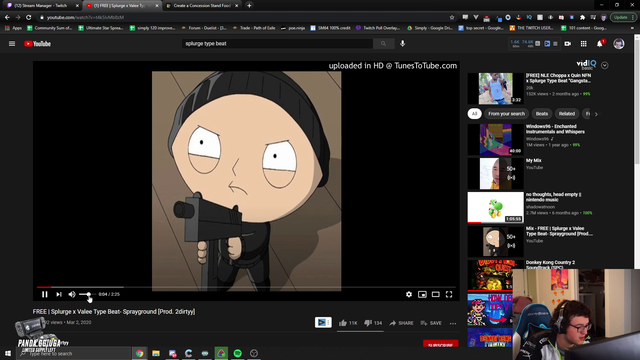Select the Related filter chip
The width and height of the screenshot is (640, 360).
pyautogui.click(x=567, y=114)
